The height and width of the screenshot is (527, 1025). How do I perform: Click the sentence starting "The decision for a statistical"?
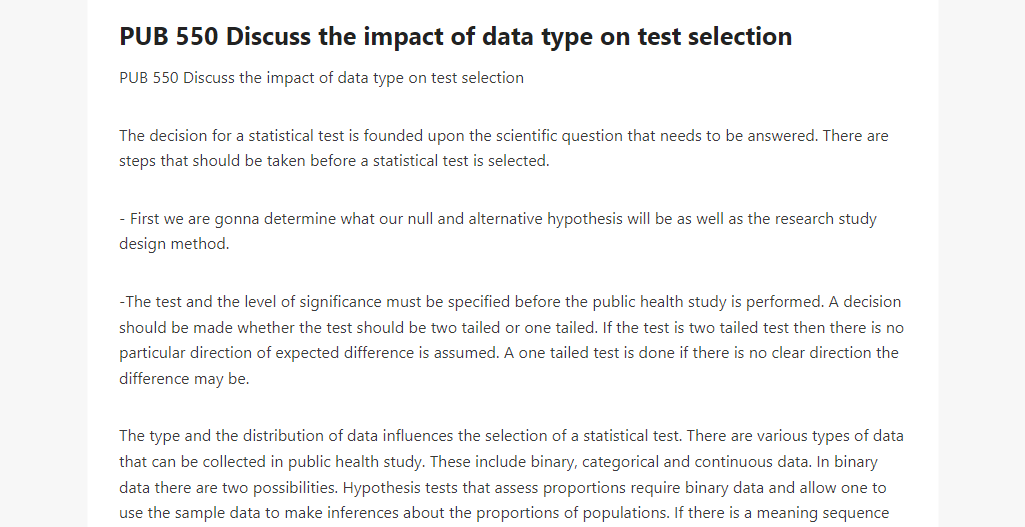(469, 136)
